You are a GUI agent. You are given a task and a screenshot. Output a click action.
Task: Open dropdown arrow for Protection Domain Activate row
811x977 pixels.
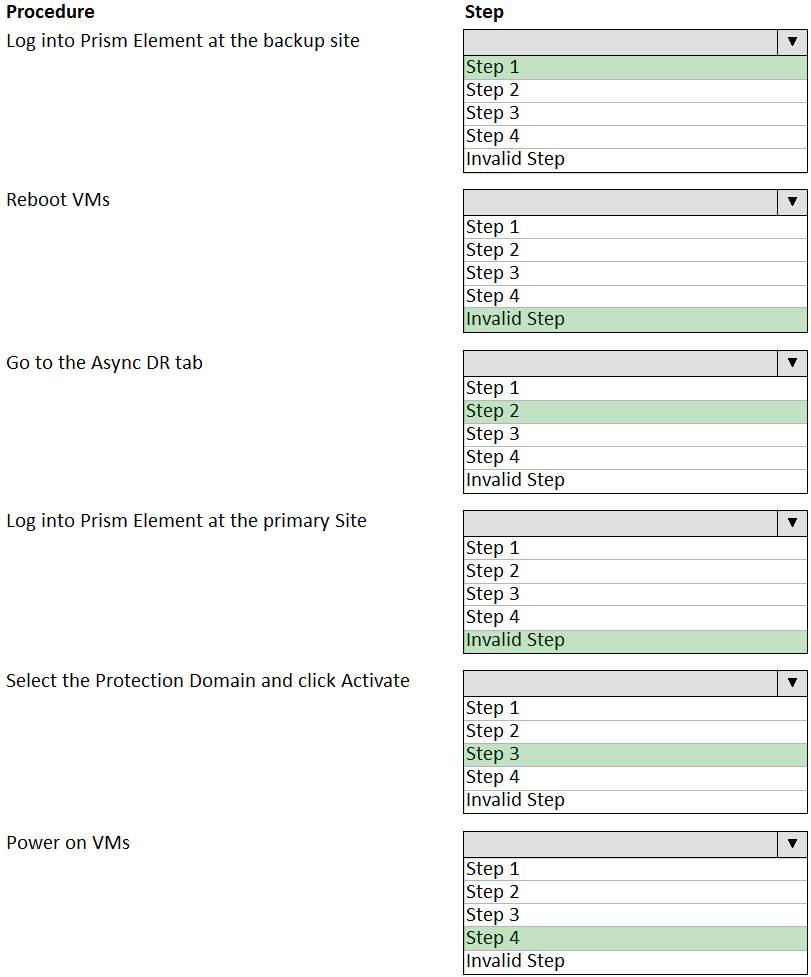[x=792, y=683]
